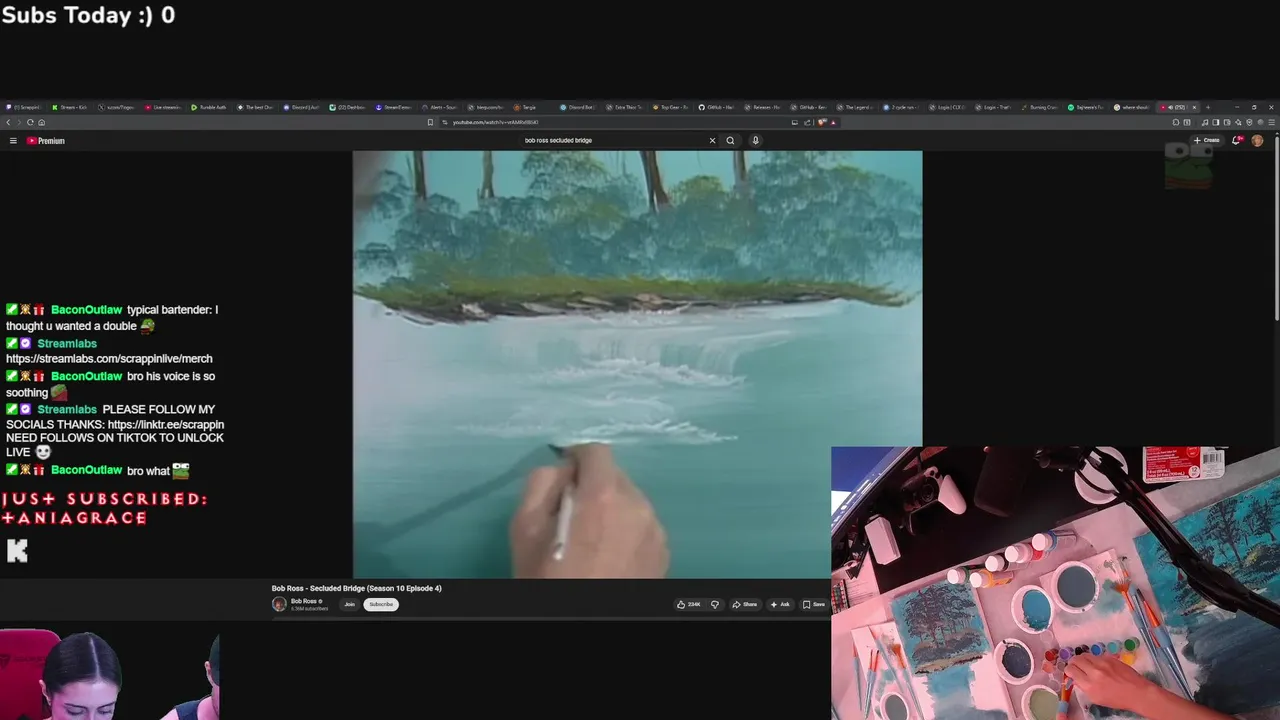Open YouTube notifications bell

tap(1237, 140)
